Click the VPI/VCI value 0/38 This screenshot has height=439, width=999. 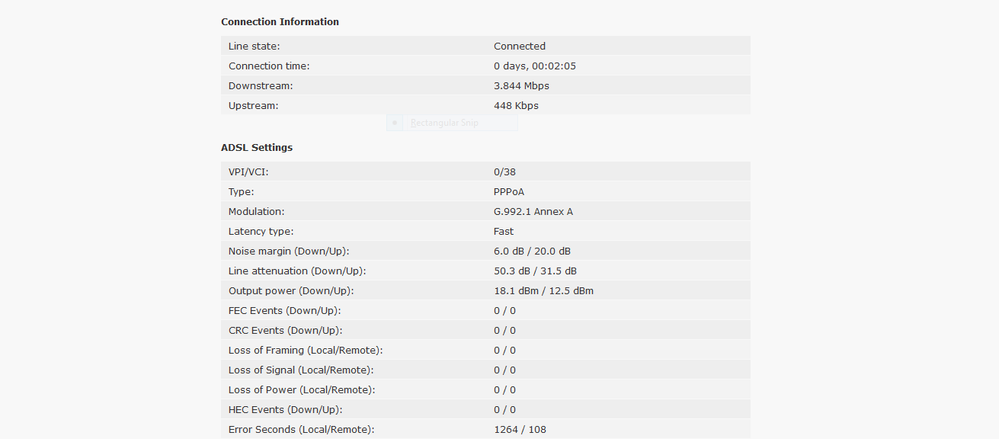coord(505,172)
